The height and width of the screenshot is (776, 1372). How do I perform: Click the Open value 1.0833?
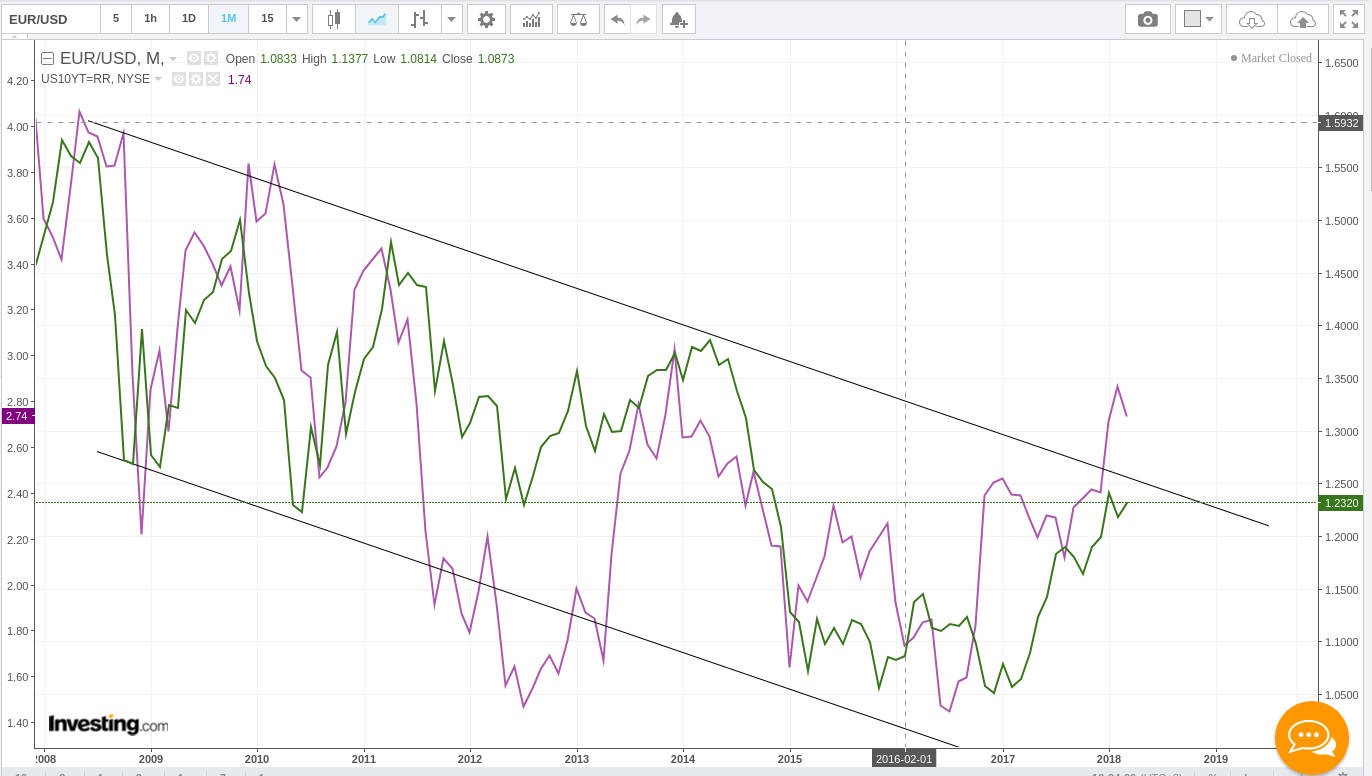tap(279, 59)
